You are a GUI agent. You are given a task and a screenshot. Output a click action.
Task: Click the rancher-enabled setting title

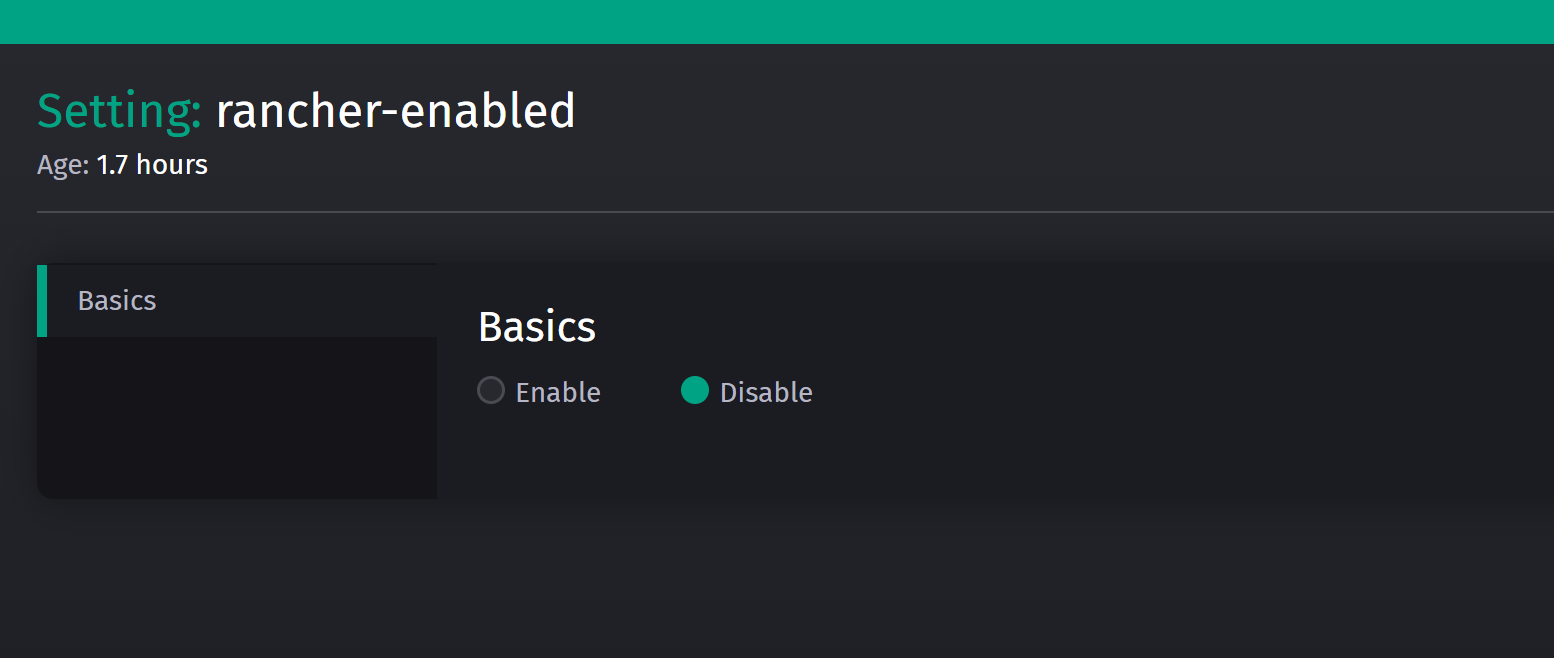[396, 110]
